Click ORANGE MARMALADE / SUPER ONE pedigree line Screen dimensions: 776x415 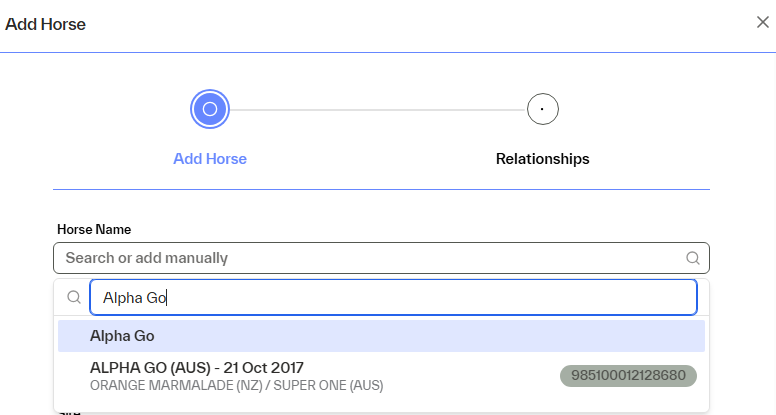[236, 385]
